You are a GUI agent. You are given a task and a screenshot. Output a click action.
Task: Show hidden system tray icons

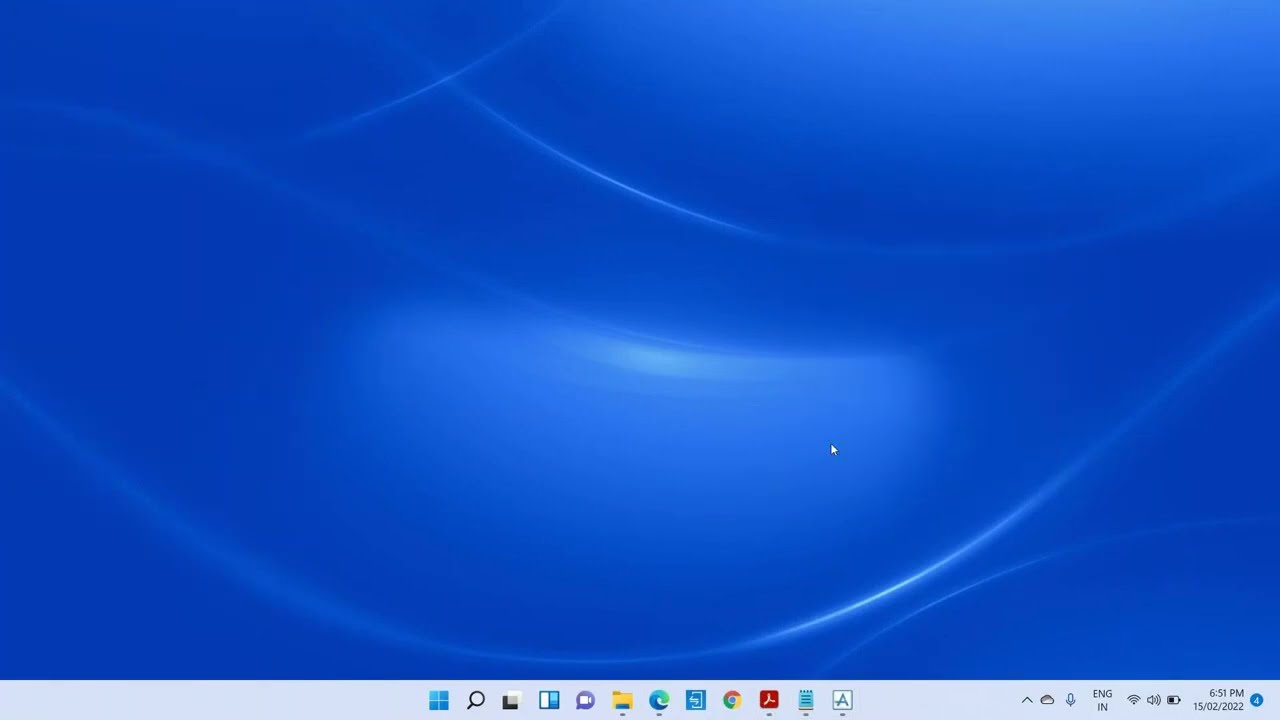pyautogui.click(x=1027, y=700)
